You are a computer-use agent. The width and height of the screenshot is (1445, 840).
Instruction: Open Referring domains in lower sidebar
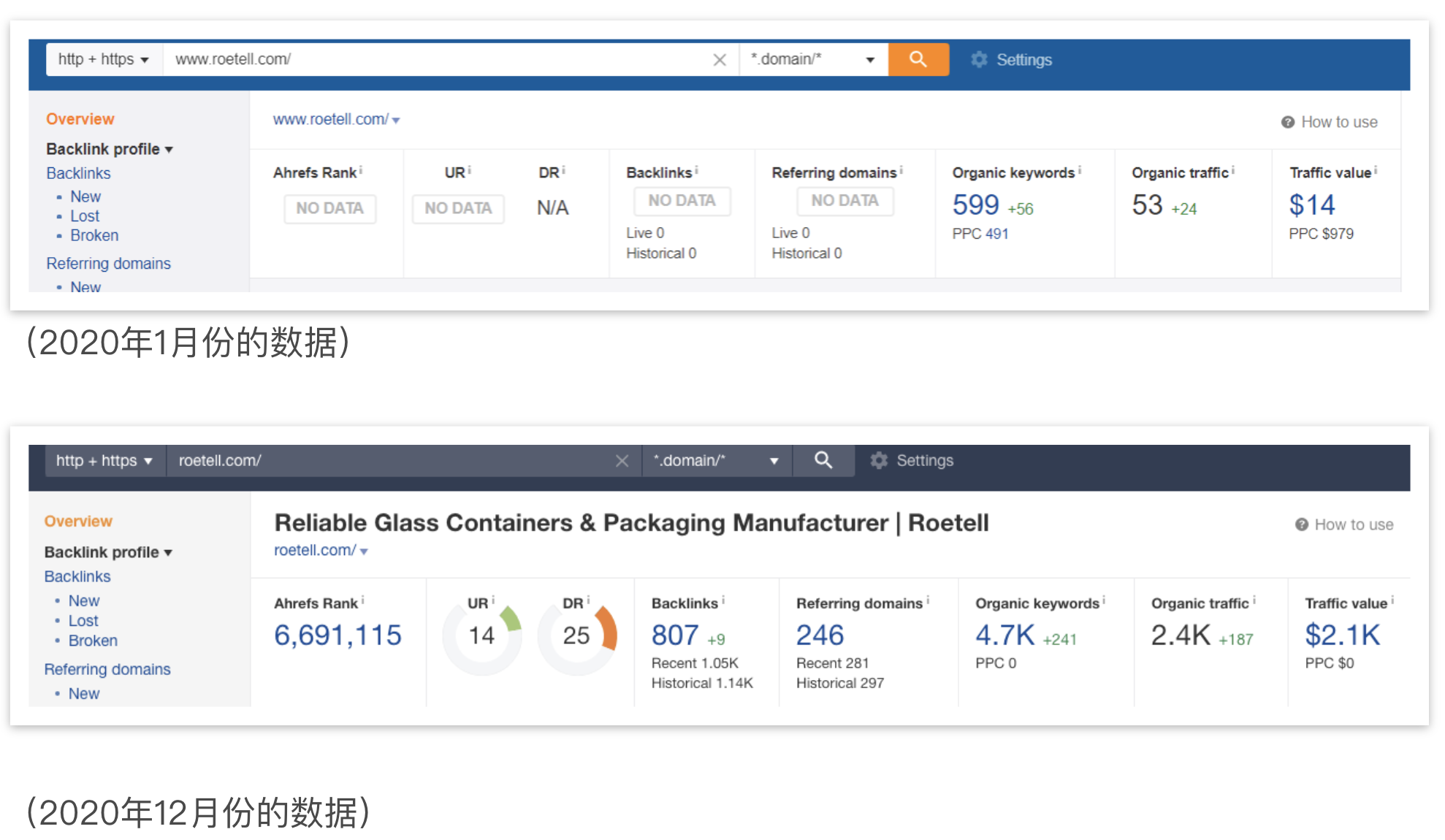pyautogui.click(x=107, y=669)
